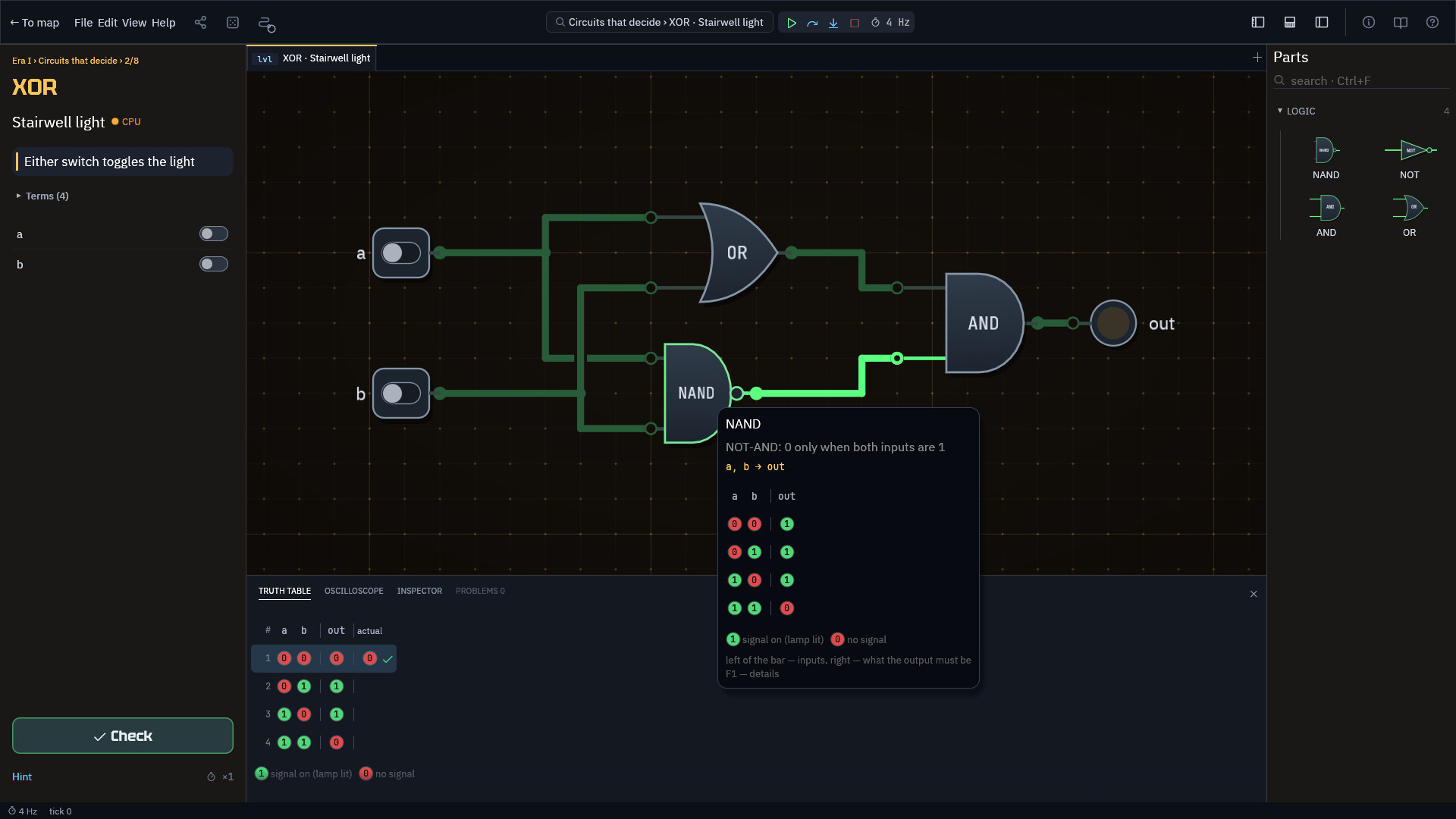Start simulation with the play button
This screenshot has height=819, width=1456.
click(791, 23)
